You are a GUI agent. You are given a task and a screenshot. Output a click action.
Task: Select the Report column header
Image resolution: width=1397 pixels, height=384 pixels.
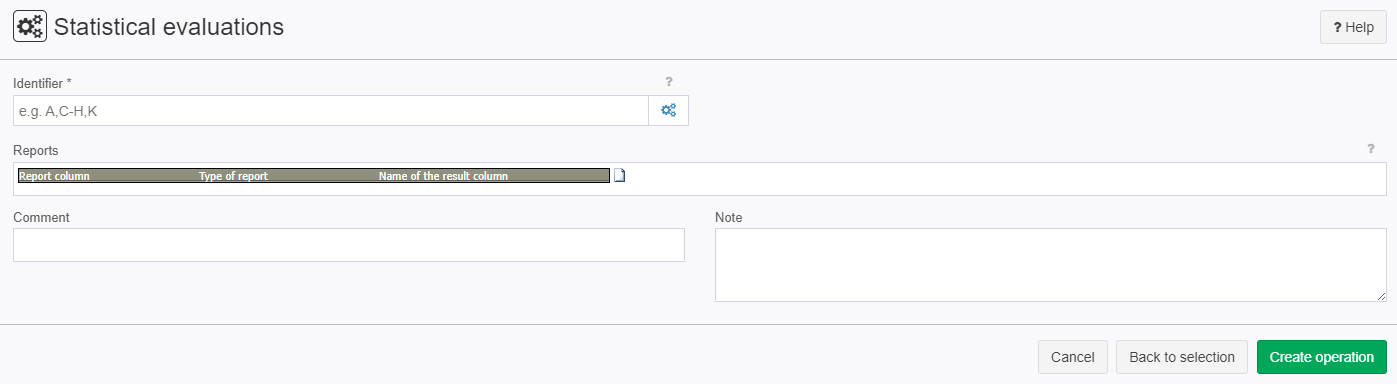[54, 176]
